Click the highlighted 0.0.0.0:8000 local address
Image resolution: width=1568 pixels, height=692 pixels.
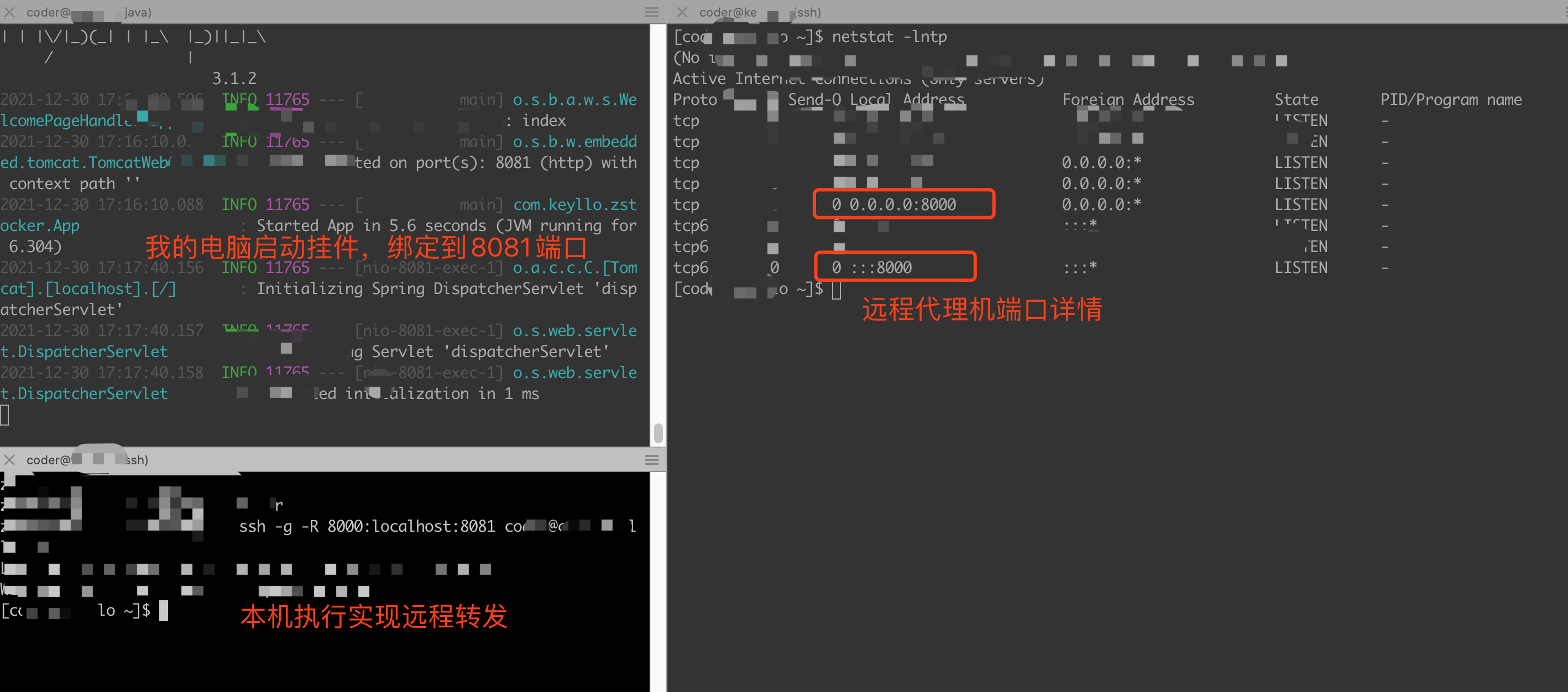pyautogui.click(x=902, y=205)
